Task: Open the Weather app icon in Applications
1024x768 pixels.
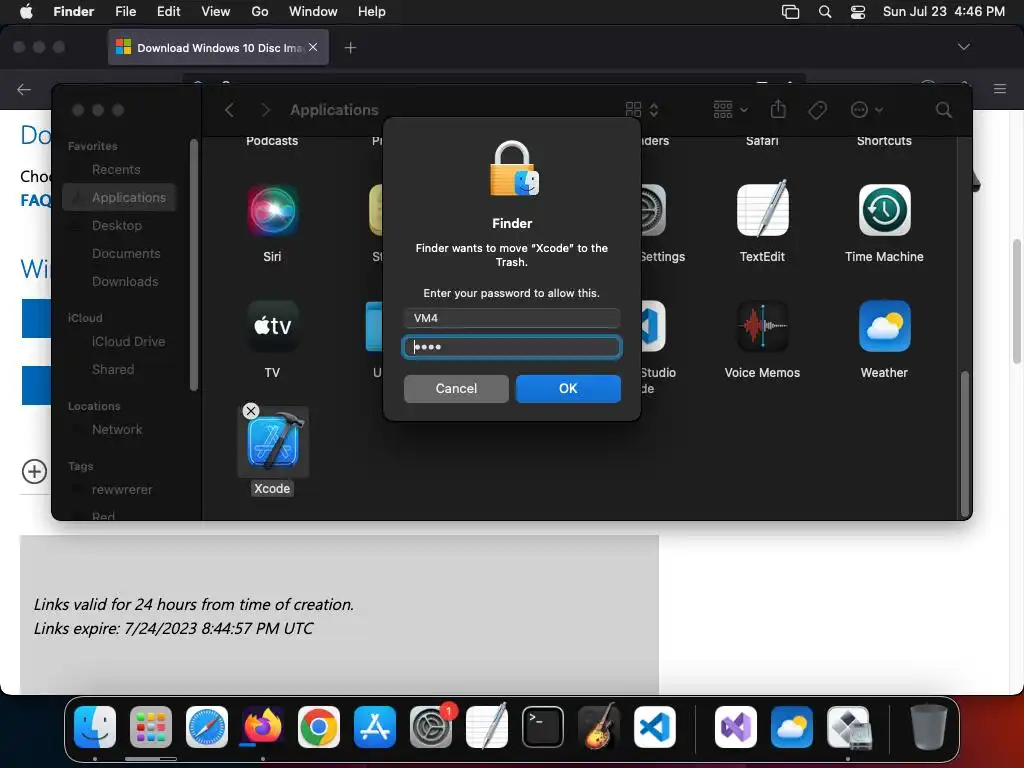Action: pos(884,326)
